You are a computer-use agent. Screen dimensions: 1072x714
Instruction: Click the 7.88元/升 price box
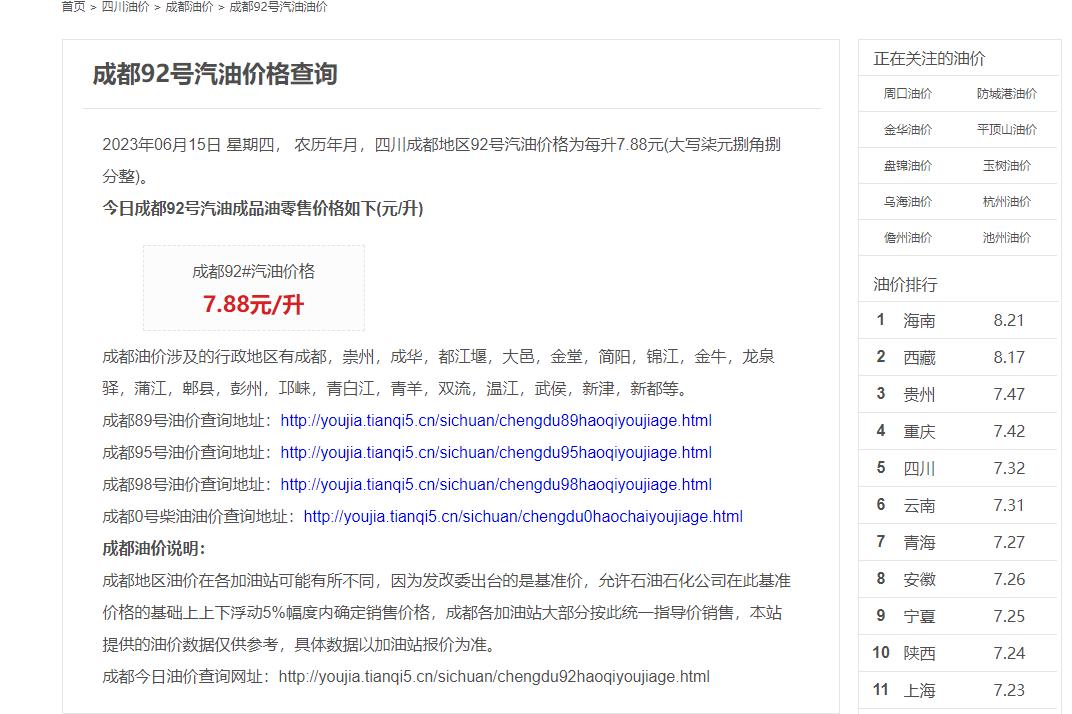click(x=253, y=289)
